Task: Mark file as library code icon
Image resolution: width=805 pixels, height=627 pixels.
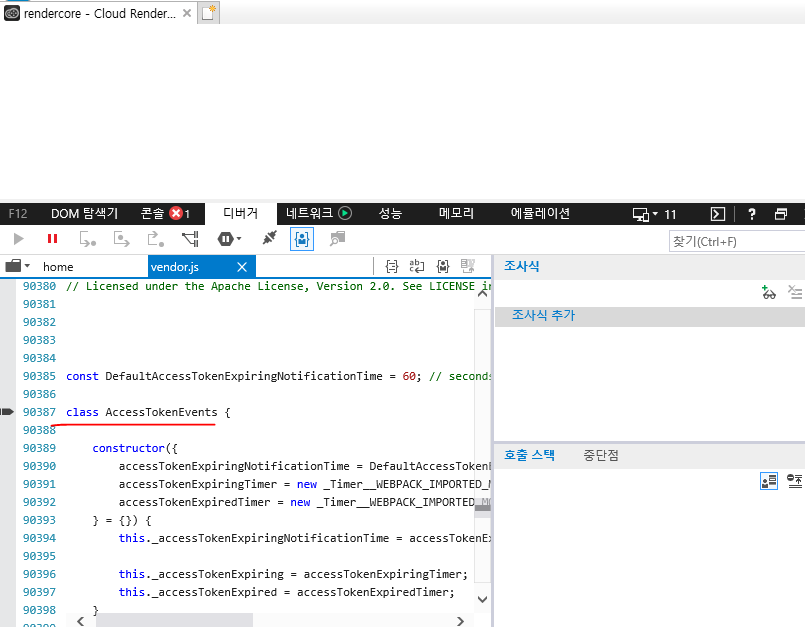Action: 443,266
